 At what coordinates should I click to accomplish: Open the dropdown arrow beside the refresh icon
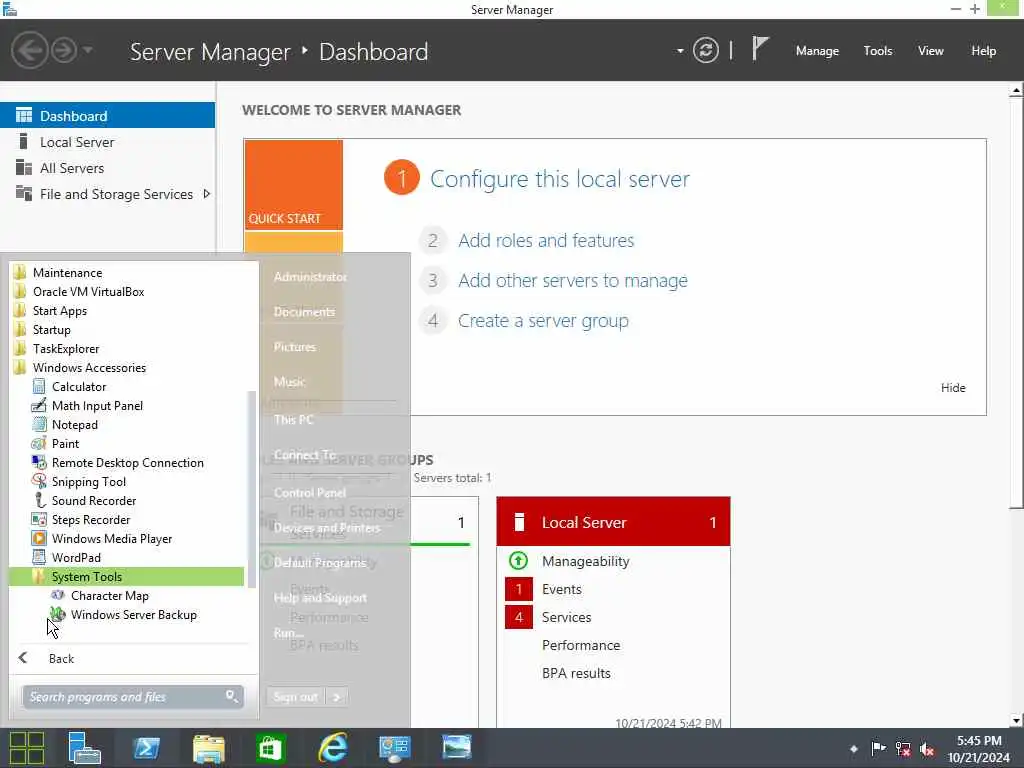(x=680, y=51)
